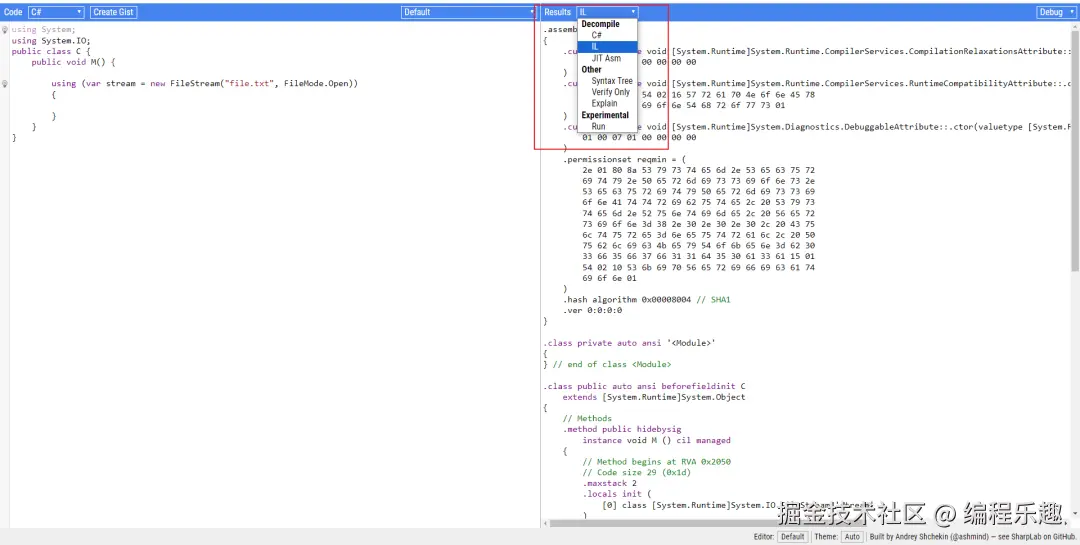Click the '.method public hidebysig' line
This screenshot has width=1080, height=545.
(622, 429)
